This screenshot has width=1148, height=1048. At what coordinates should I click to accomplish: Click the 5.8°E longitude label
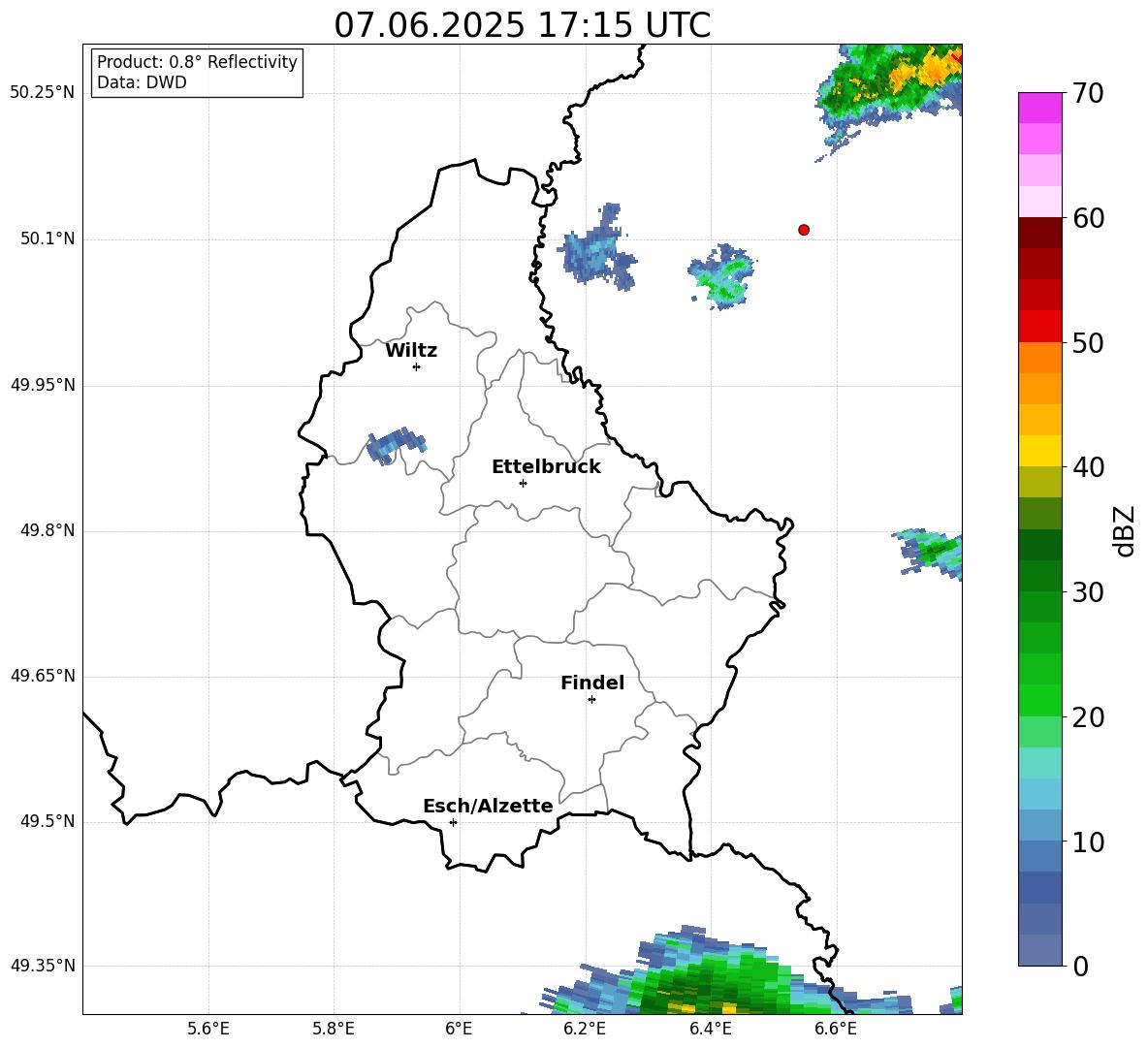[x=334, y=1029]
